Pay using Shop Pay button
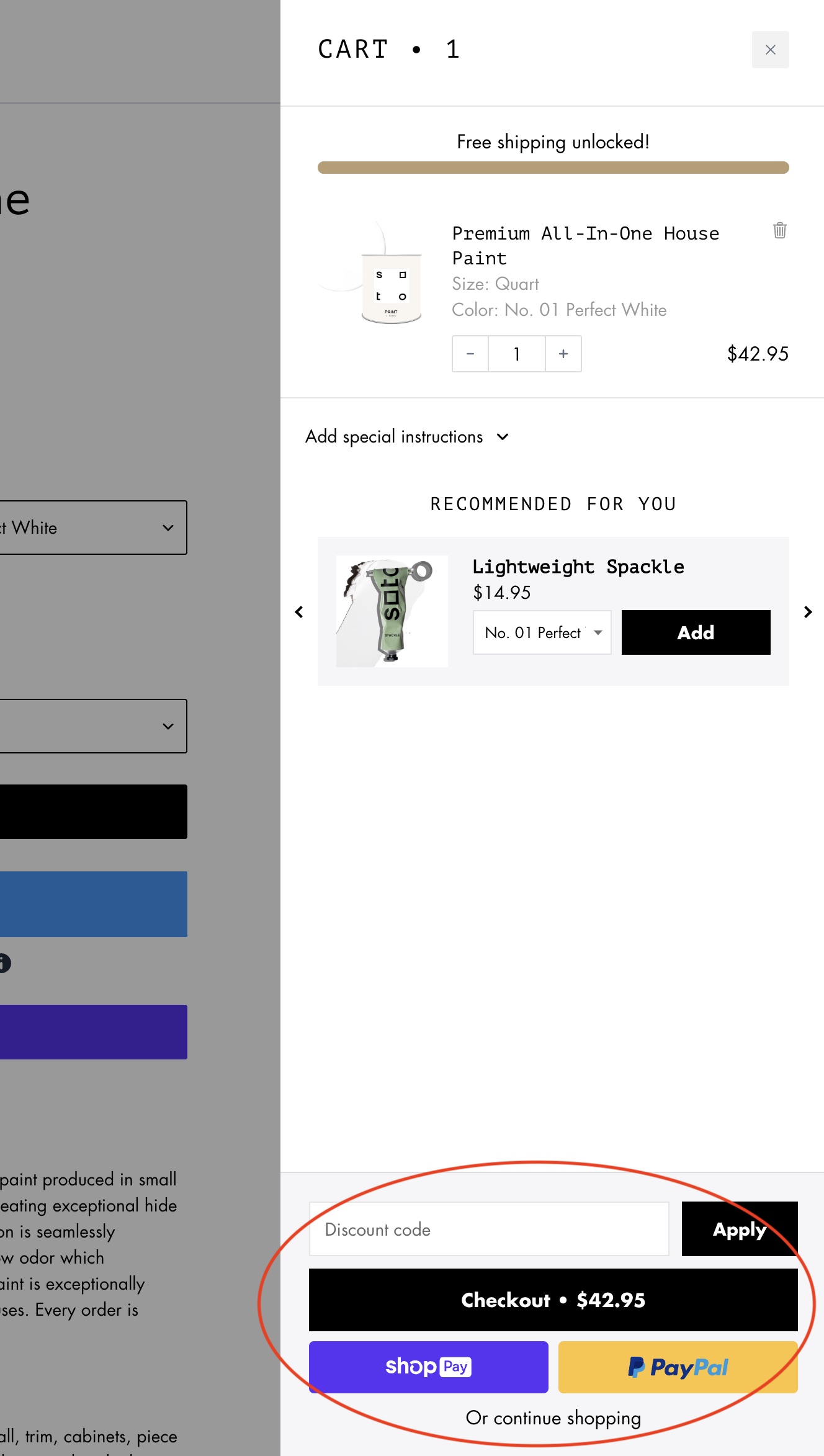This screenshot has height=1456, width=824. [x=428, y=1367]
